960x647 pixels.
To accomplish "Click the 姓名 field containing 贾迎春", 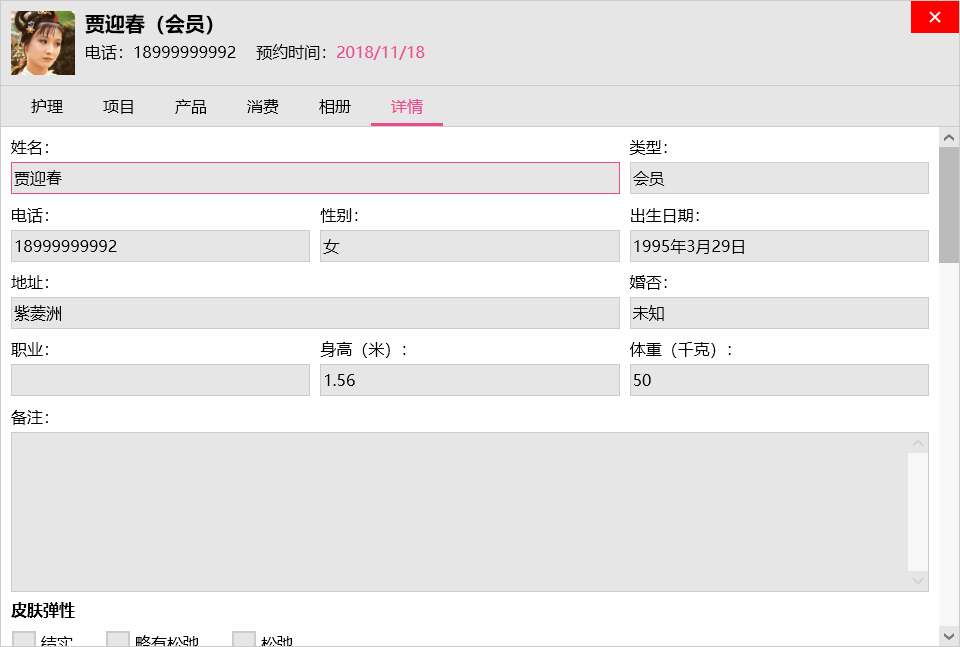I will click(x=315, y=178).
